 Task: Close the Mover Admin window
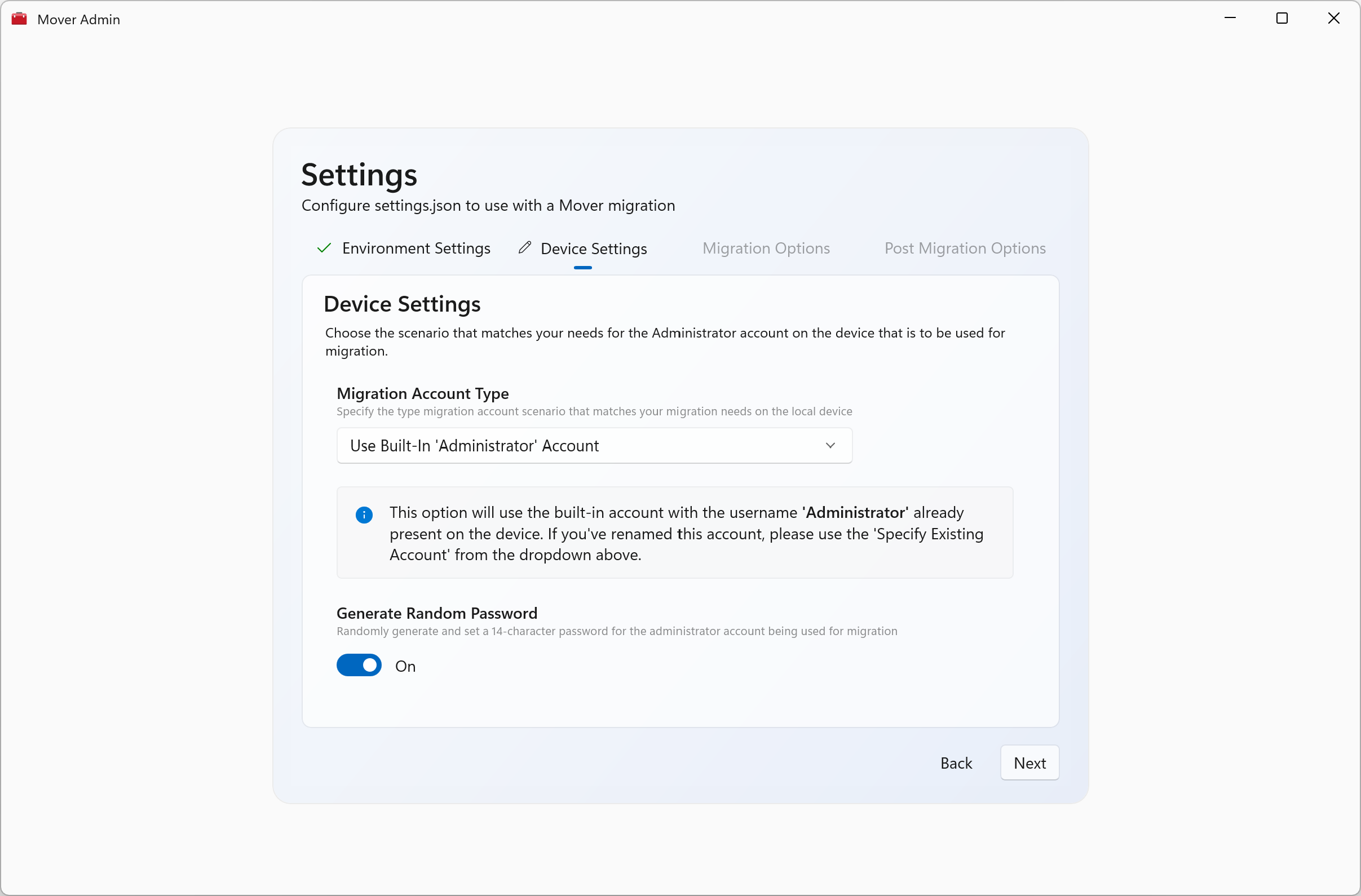[1333, 18]
